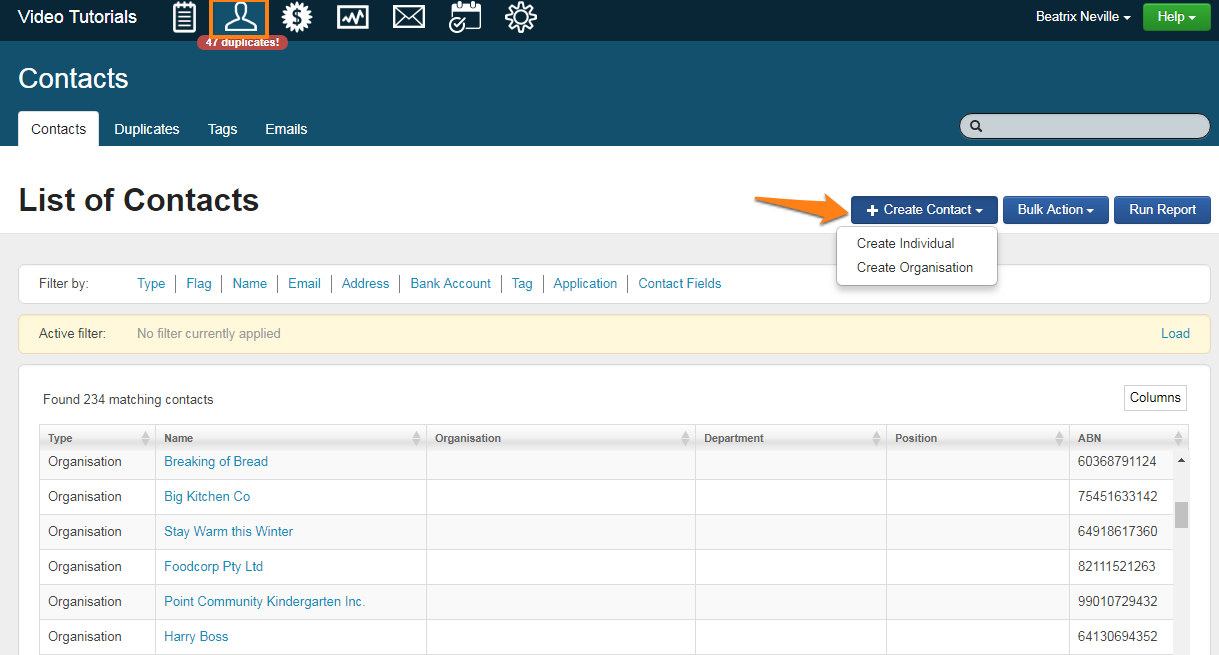Click the Contacts person icon in navbar
Screen dimensions: 1219x655
(240, 17)
